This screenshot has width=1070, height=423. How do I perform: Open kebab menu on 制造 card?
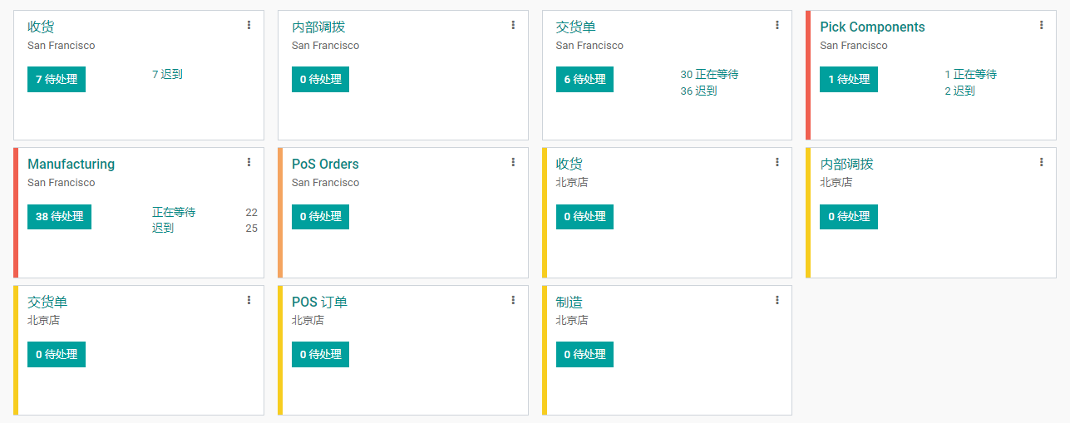[x=777, y=300]
